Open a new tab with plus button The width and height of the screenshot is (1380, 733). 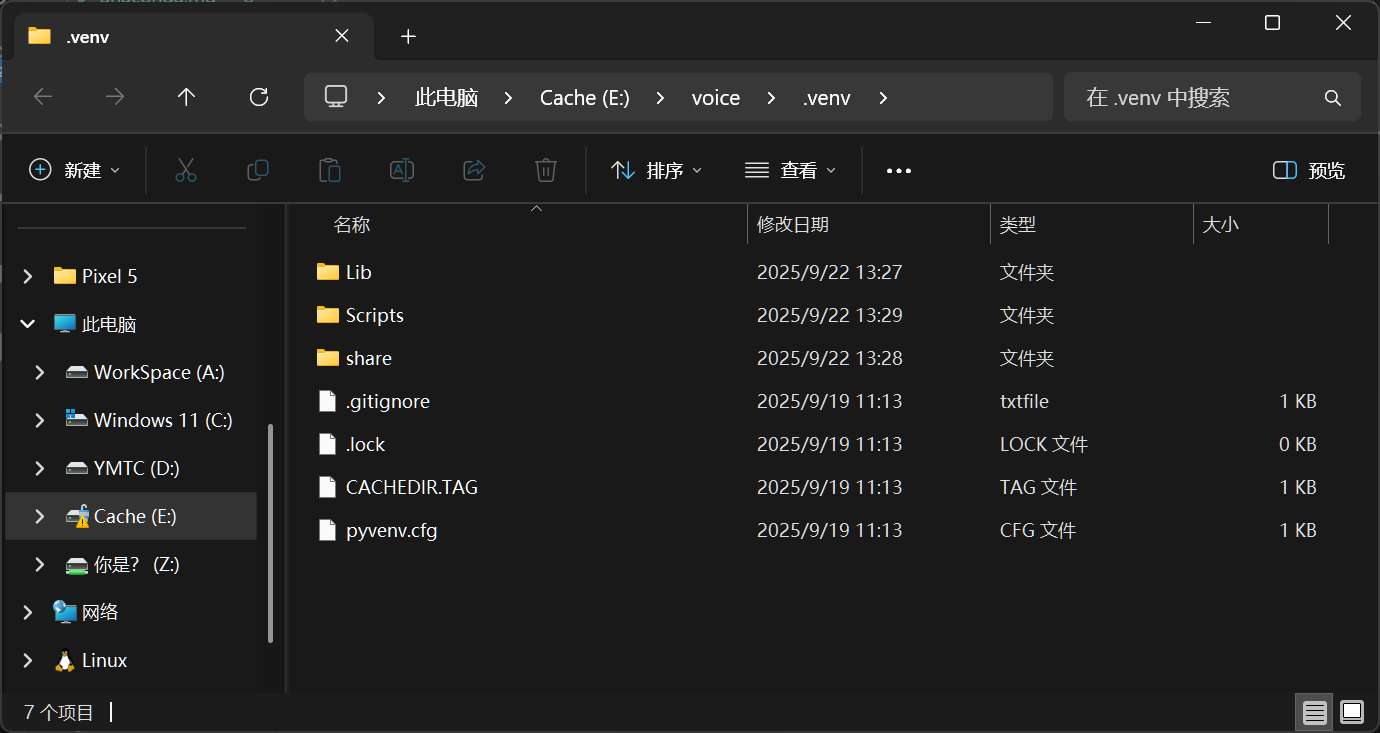click(408, 37)
